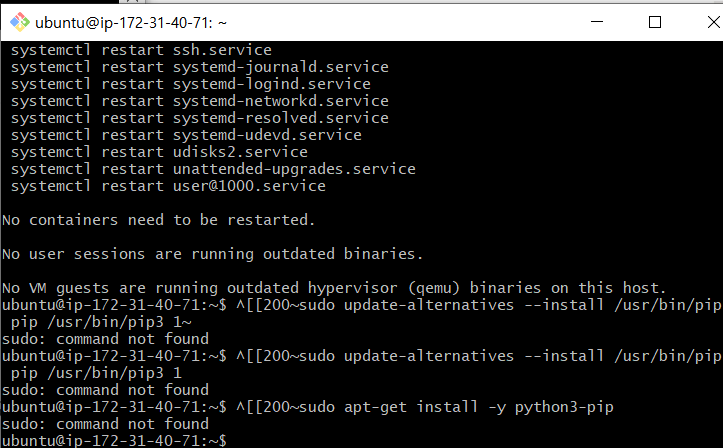Minimize the terminal window
The image size is (723, 448).
597,22
